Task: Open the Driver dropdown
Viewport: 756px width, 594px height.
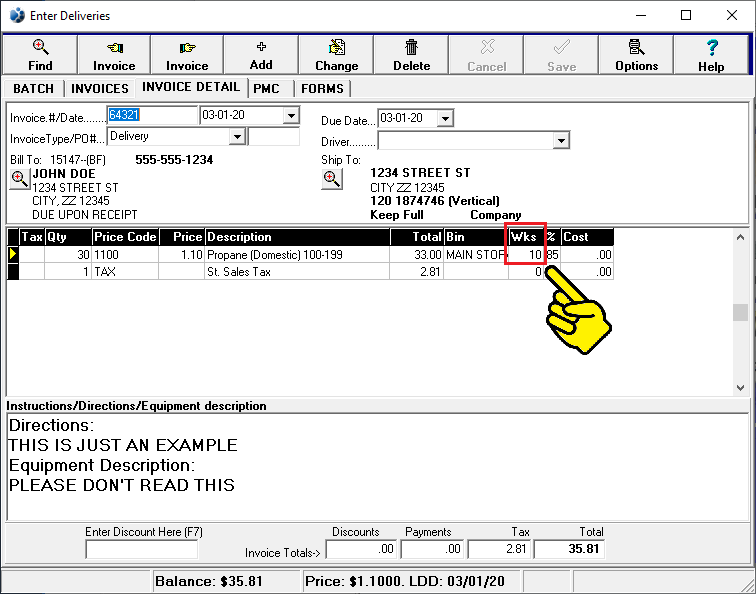Action: coord(561,141)
